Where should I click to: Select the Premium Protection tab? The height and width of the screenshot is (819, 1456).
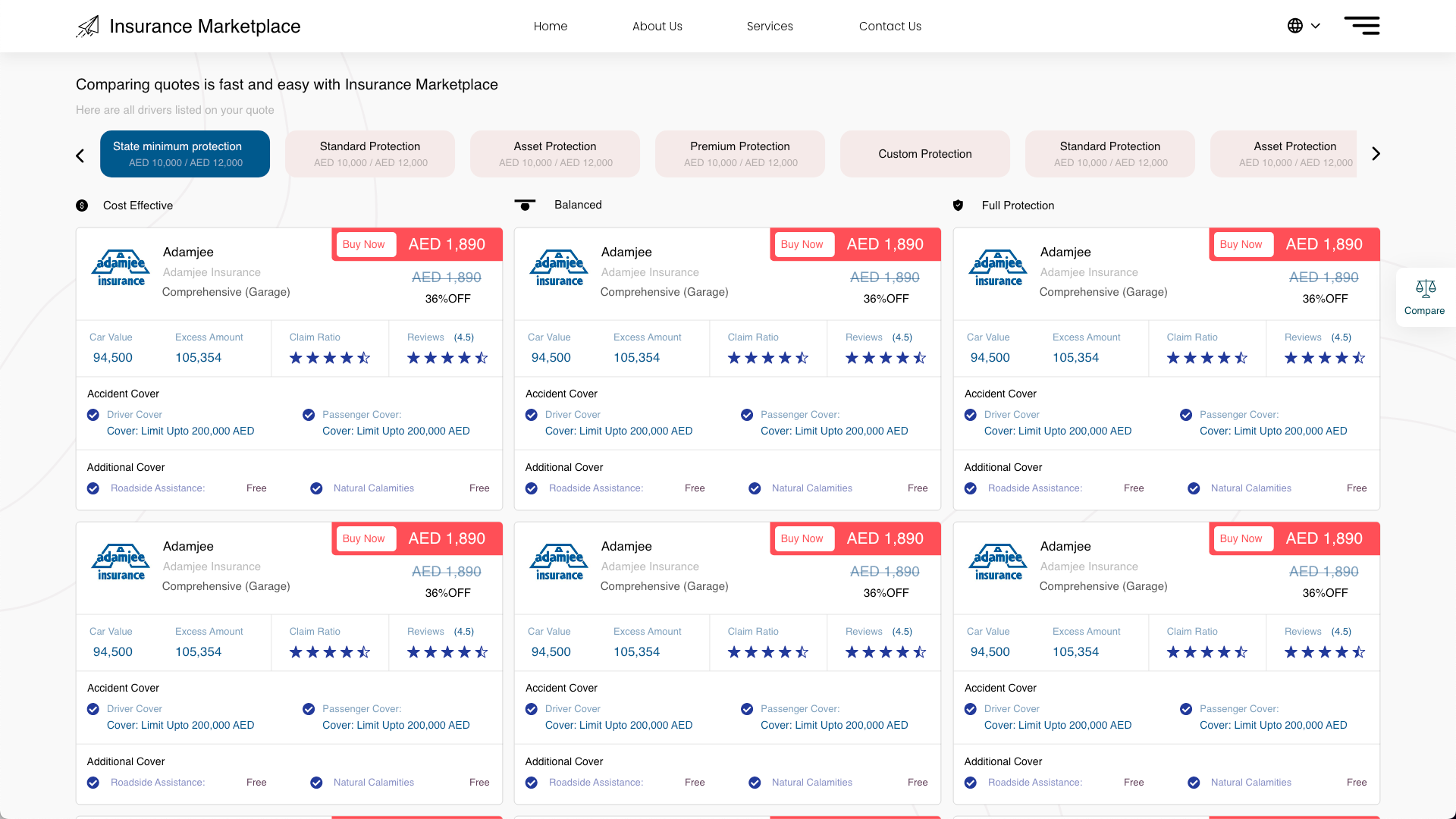pos(739,154)
